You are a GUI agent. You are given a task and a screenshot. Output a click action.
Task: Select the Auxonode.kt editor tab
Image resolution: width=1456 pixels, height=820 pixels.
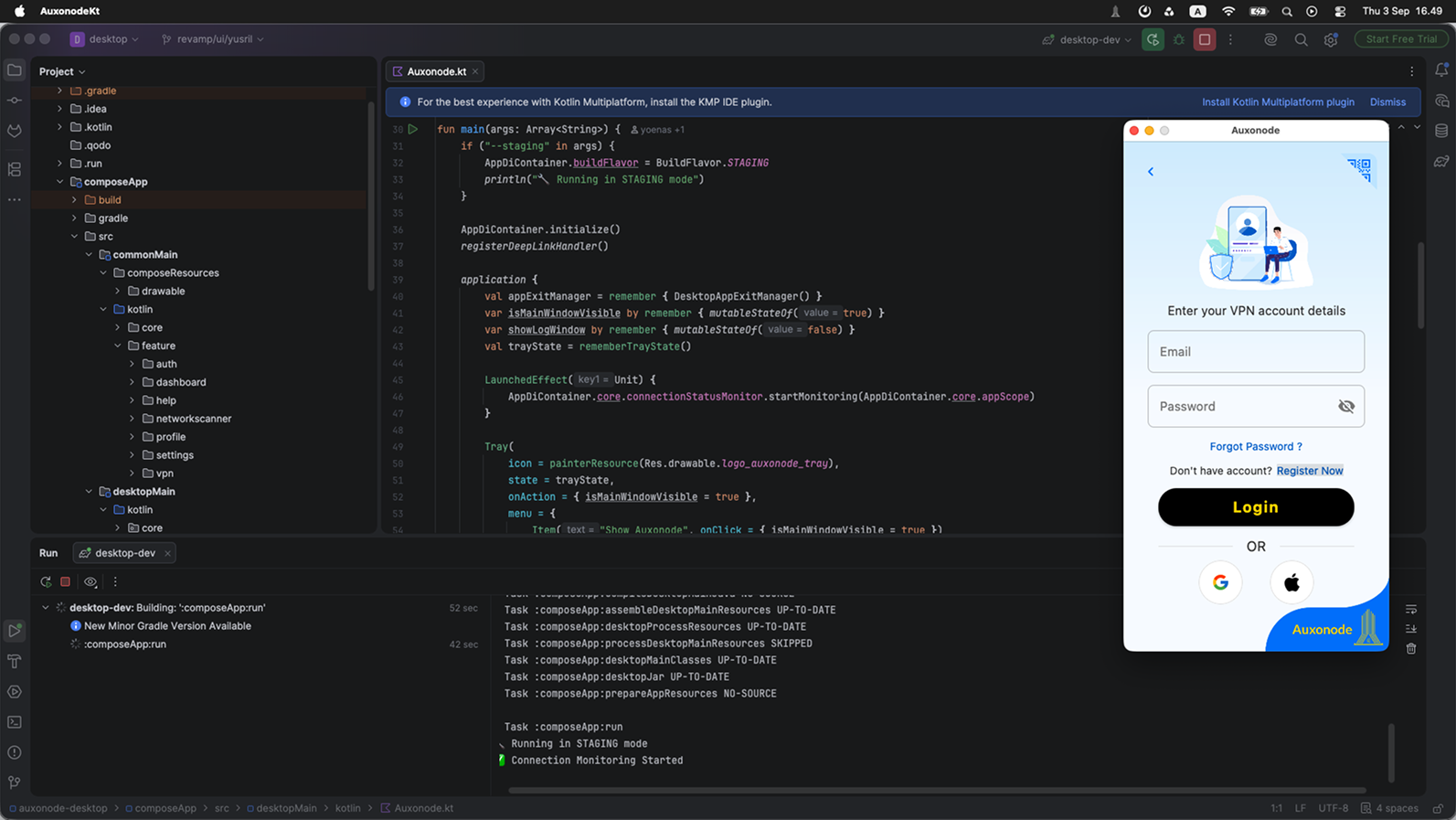(435, 71)
